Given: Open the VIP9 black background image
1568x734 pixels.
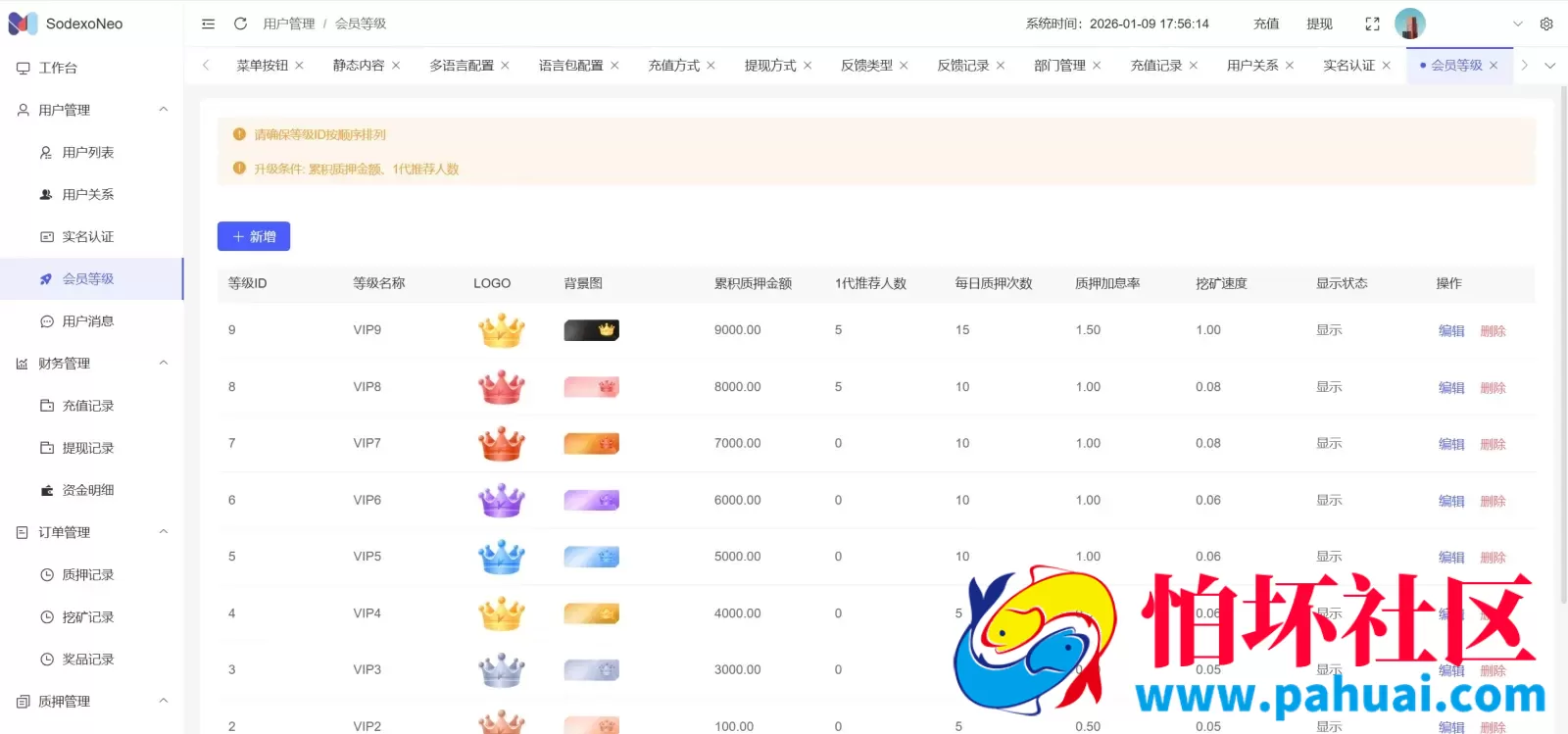Looking at the screenshot, I should (591, 330).
